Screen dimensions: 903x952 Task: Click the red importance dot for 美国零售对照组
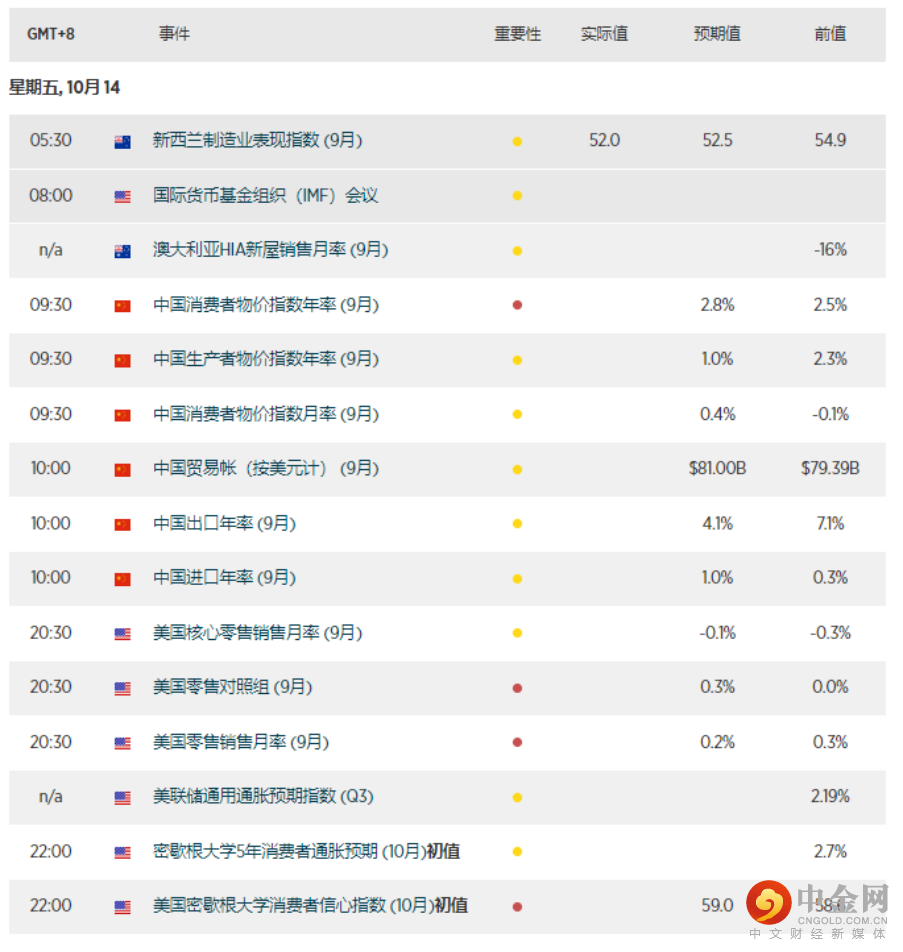[x=517, y=688]
